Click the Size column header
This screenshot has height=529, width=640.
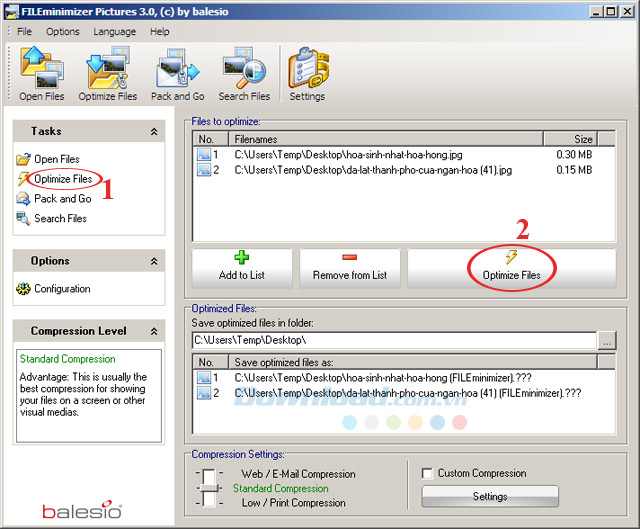tap(571, 139)
